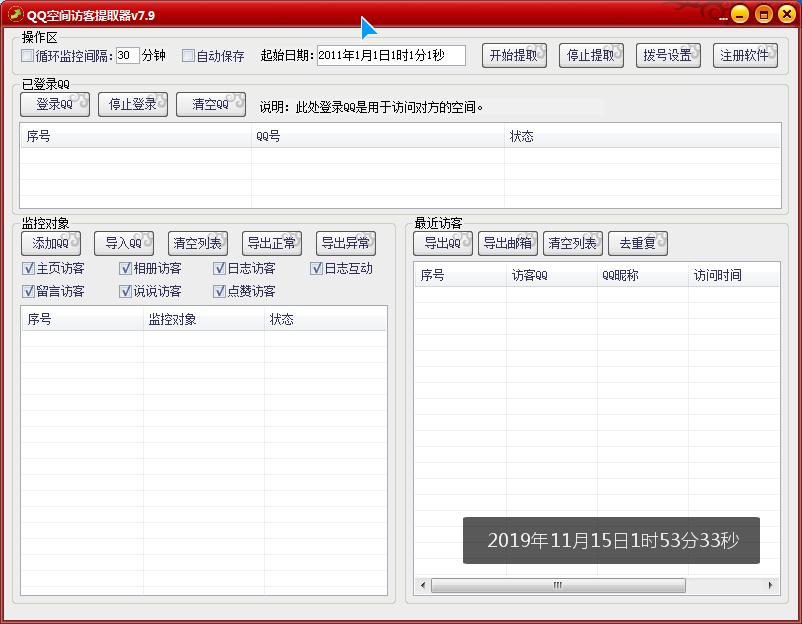Click 导出QQ in the 最近访客 panel
This screenshot has width=802, height=624.
[443, 243]
